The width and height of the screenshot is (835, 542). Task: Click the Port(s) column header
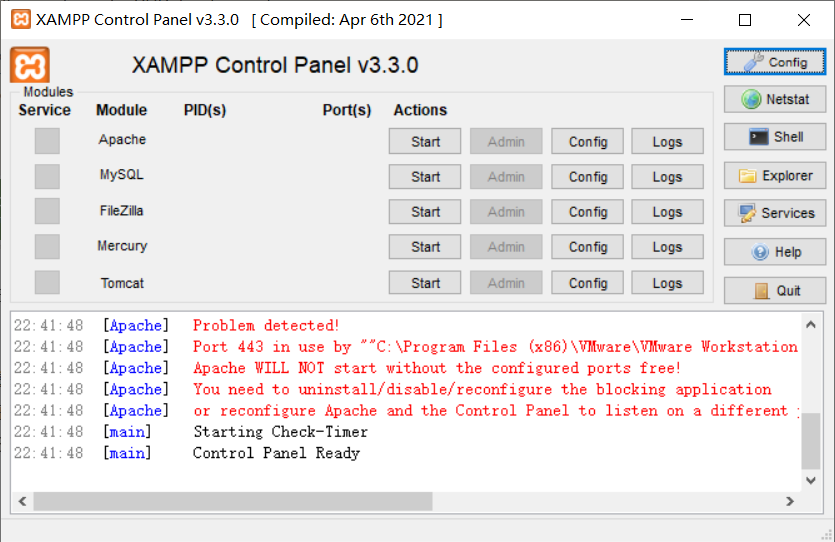347,110
